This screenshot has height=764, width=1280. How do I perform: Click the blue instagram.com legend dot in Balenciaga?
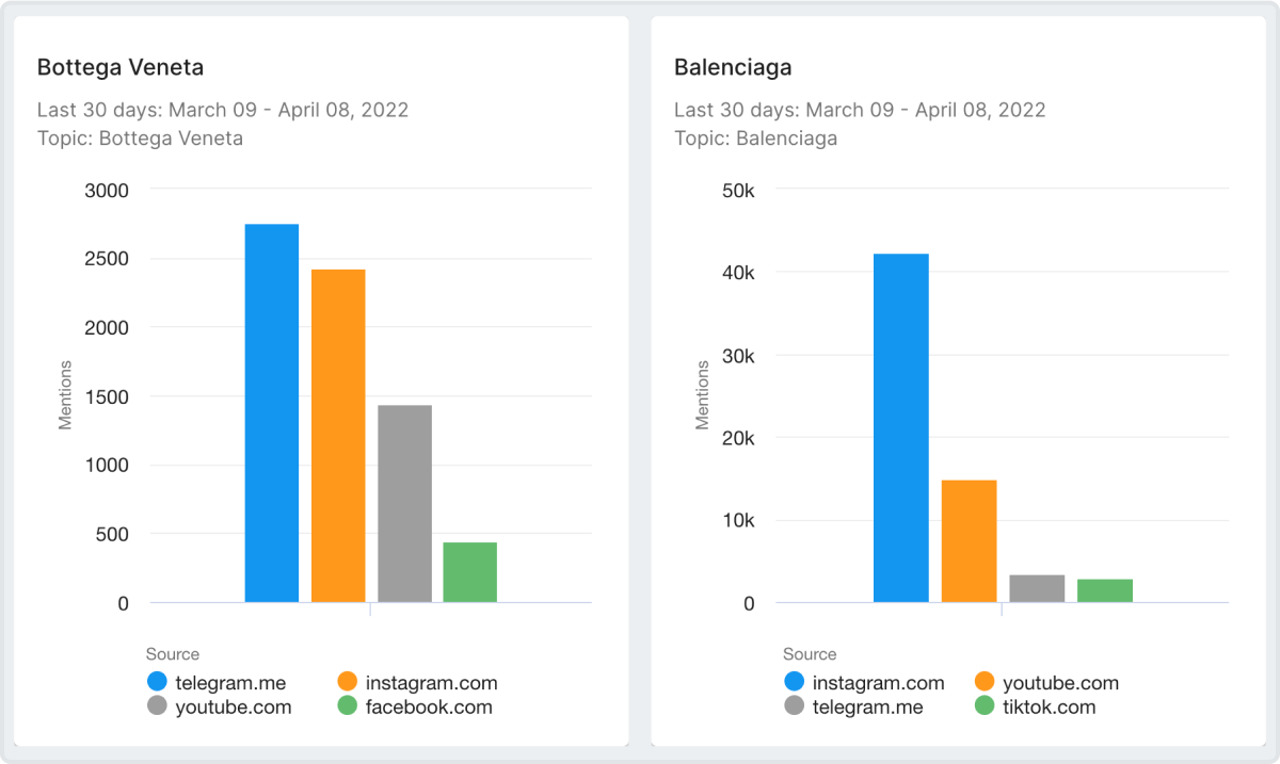[795, 682]
